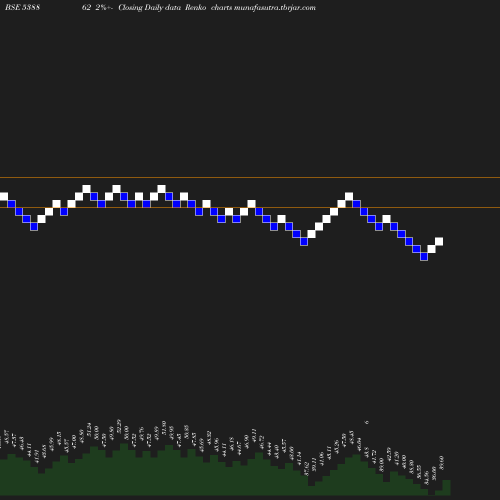Click the 'Closing Daily data' header text
The image size is (500, 500).
149,8
